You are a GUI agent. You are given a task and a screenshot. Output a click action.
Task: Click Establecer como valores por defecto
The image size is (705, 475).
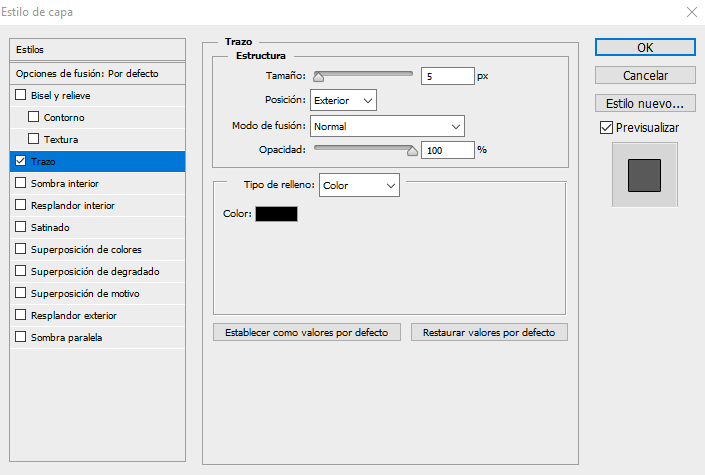click(x=307, y=332)
